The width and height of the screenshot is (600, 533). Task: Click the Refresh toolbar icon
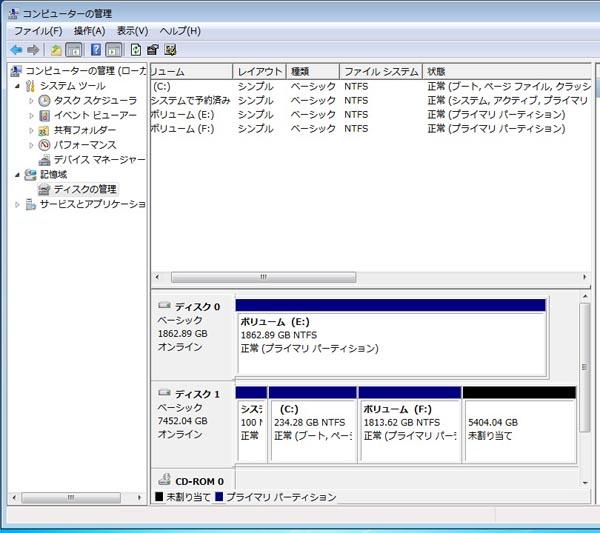tap(135, 50)
